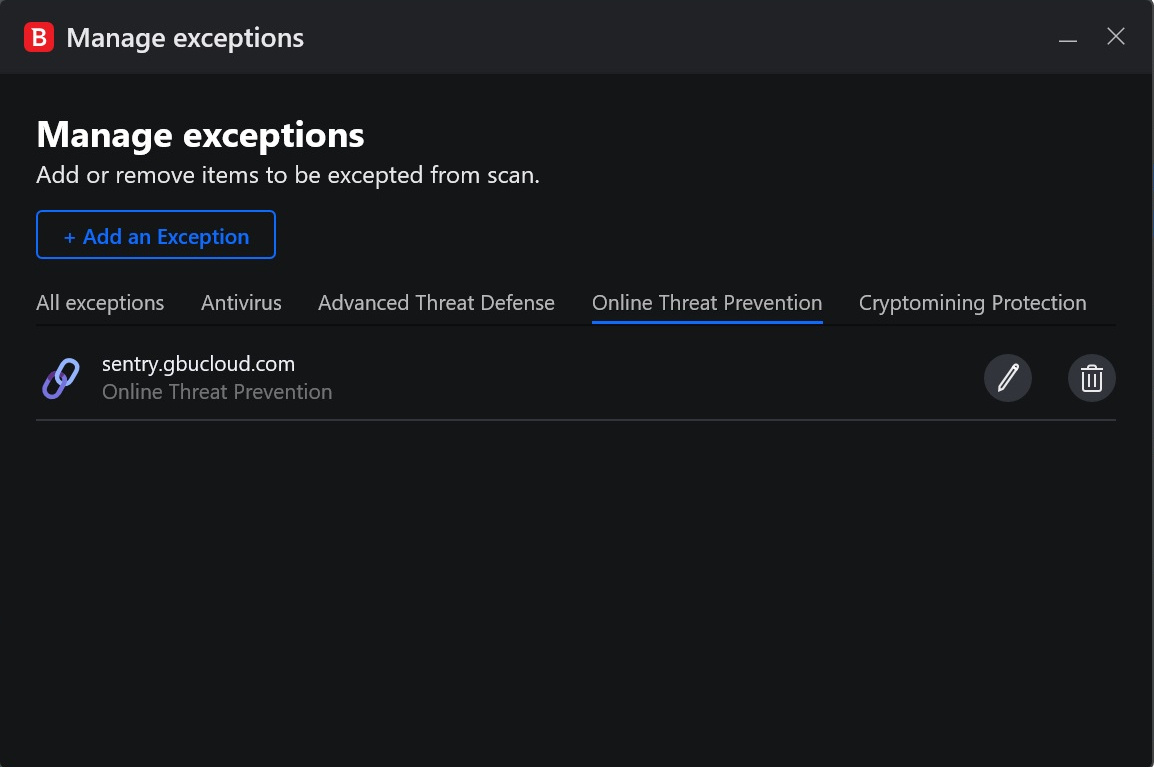Minimize the Manage exceptions window

1068,38
